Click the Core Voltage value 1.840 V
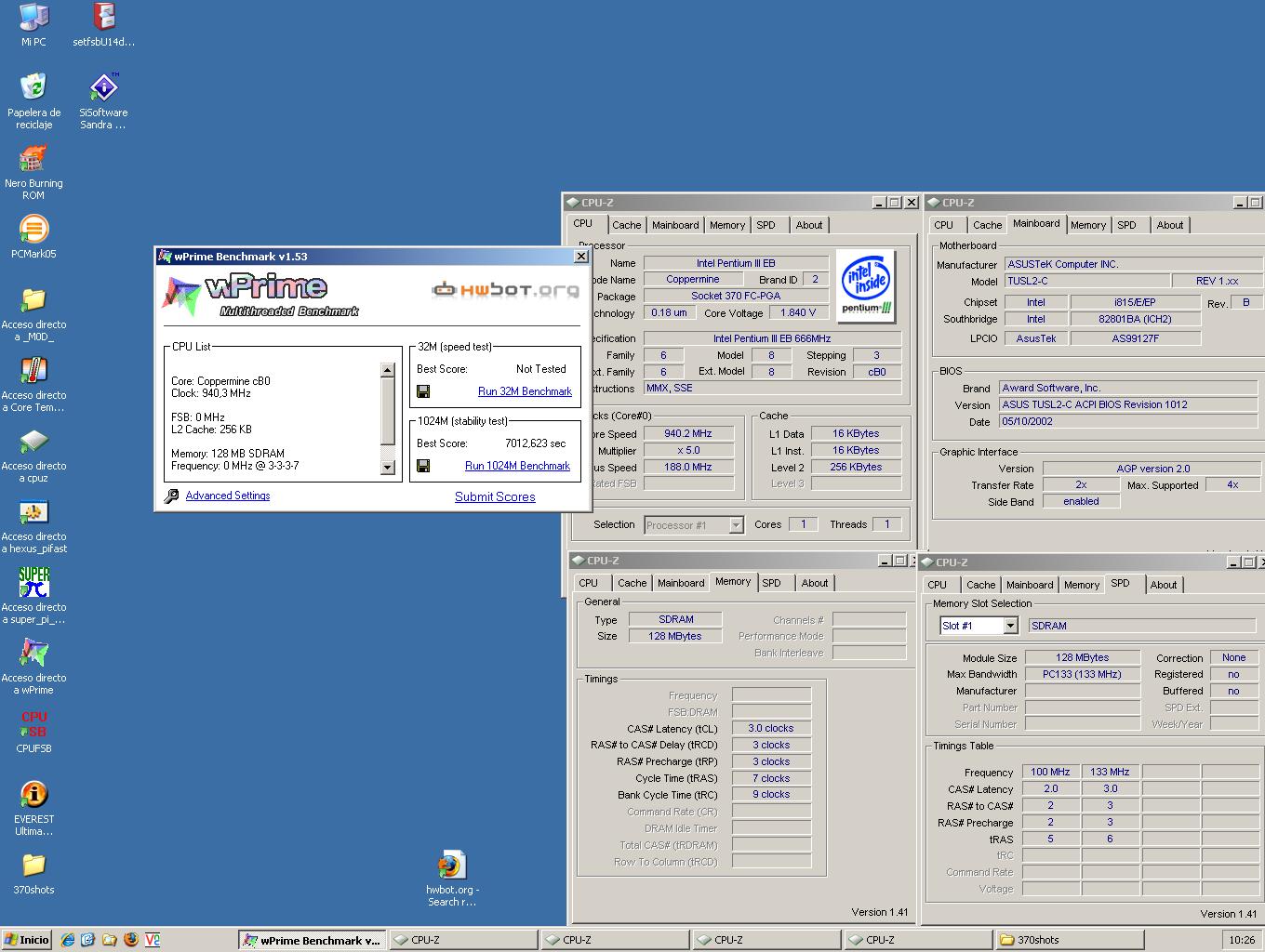Screen dimensions: 1265x952 [x=799, y=313]
